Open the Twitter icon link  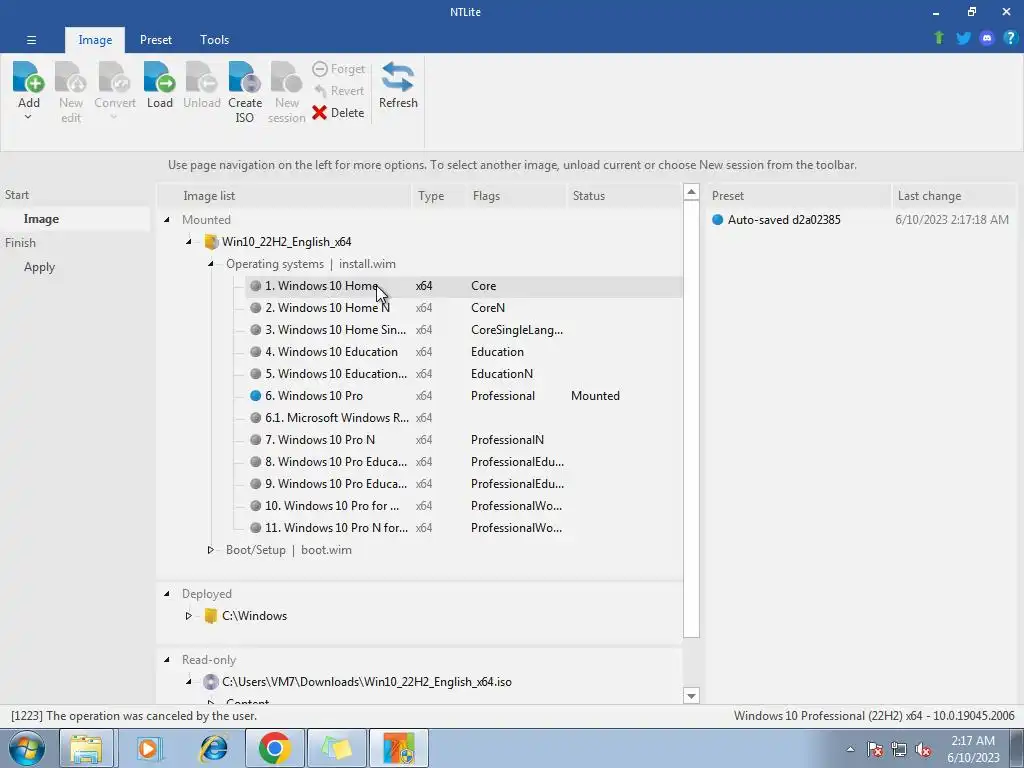[x=963, y=38]
